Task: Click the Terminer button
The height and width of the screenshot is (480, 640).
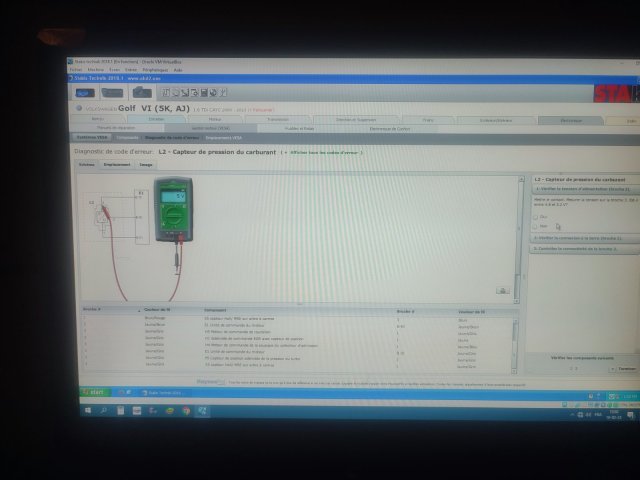Action: (x=627, y=369)
